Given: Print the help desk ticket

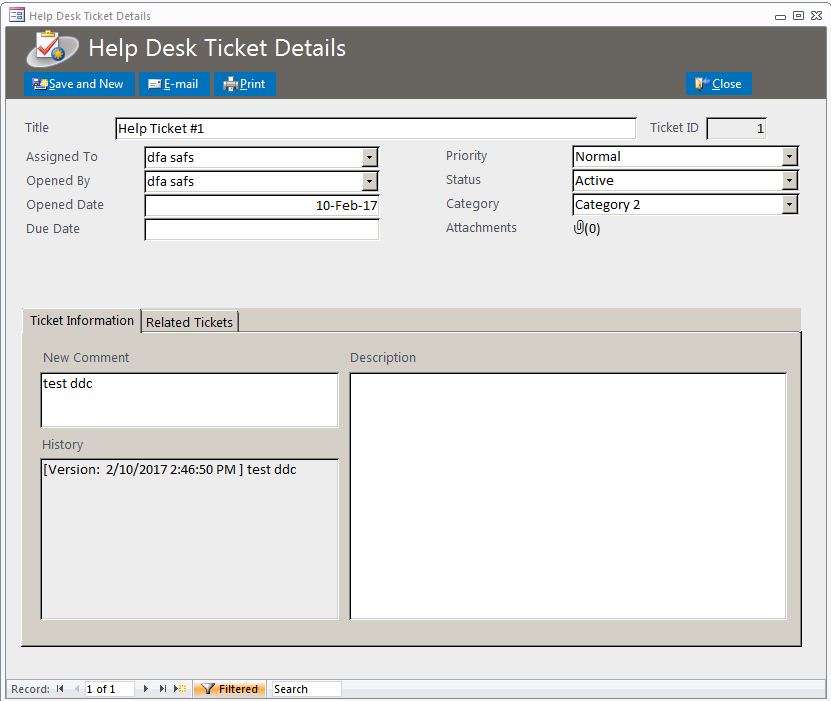Looking at the screenshot, I should (x=244, y=84).
